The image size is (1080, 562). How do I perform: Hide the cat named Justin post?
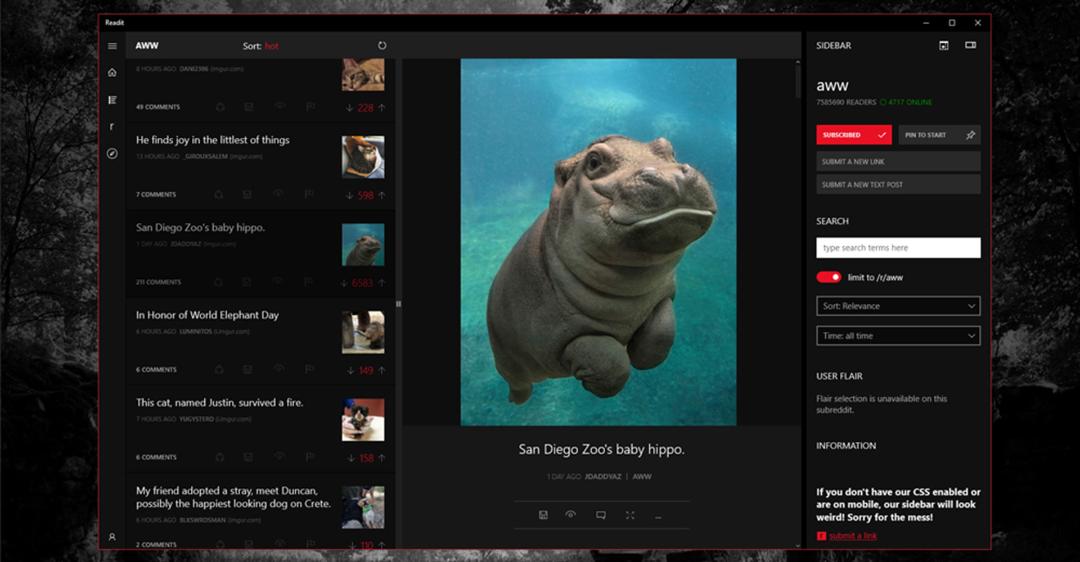point(279,457)
